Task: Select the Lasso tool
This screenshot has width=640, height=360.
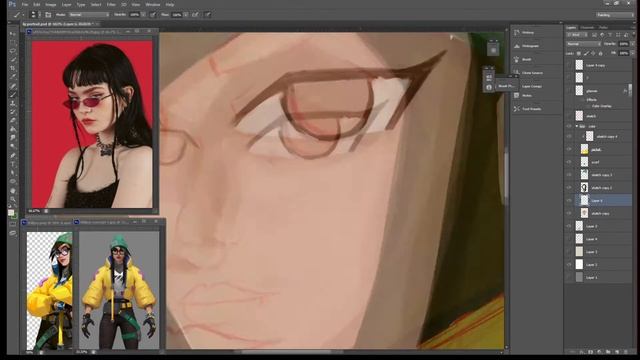Action: tap(13, 51)
